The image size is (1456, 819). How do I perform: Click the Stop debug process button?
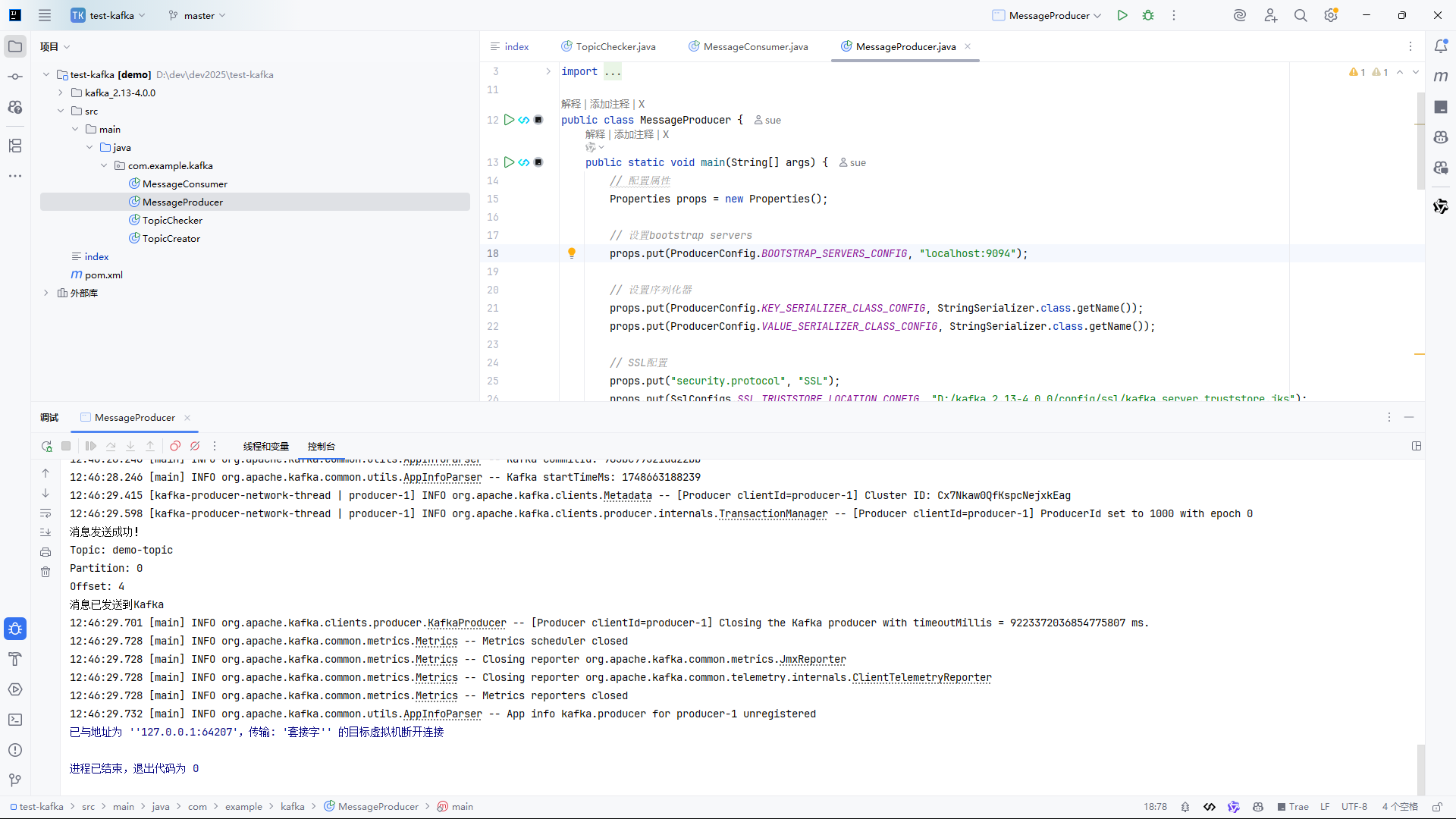[x=66, y=446]
